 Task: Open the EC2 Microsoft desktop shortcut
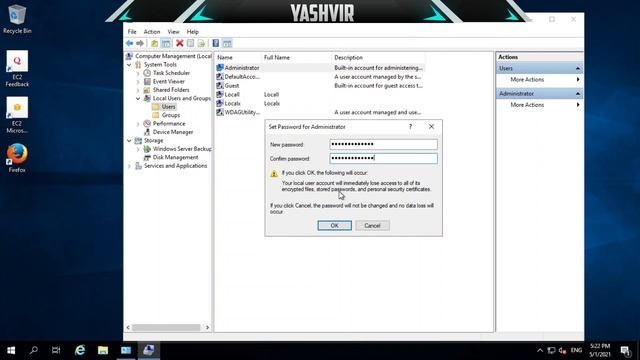coord(17,115)
